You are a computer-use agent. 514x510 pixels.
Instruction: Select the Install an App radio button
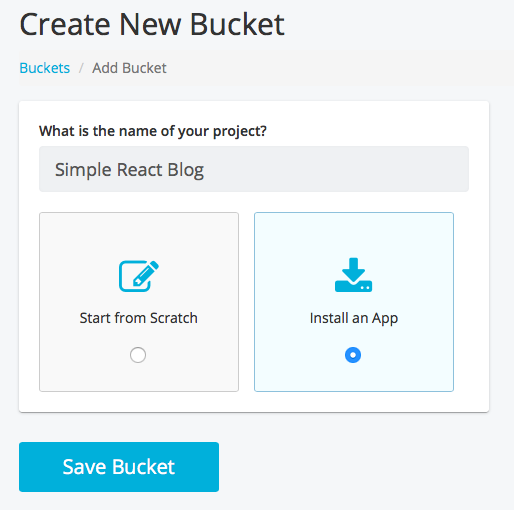click(x=353, y=355)
